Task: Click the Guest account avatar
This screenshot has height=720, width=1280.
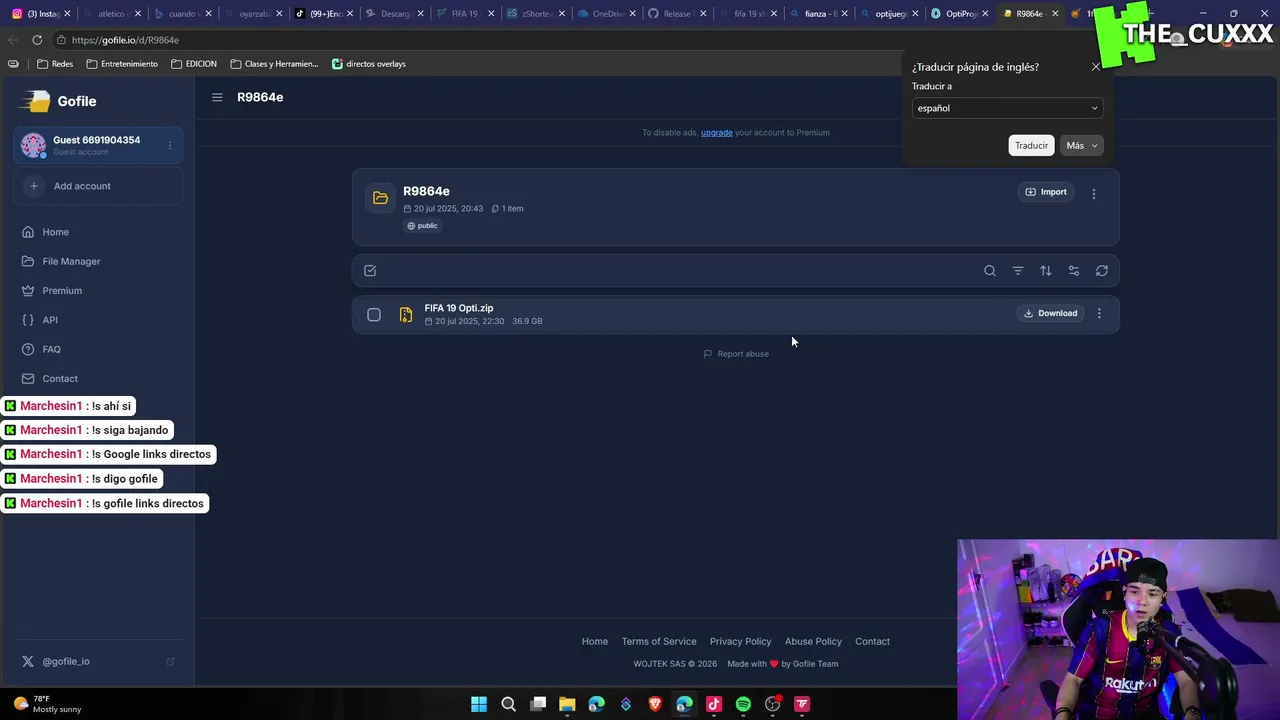Action: click(33, 145)
